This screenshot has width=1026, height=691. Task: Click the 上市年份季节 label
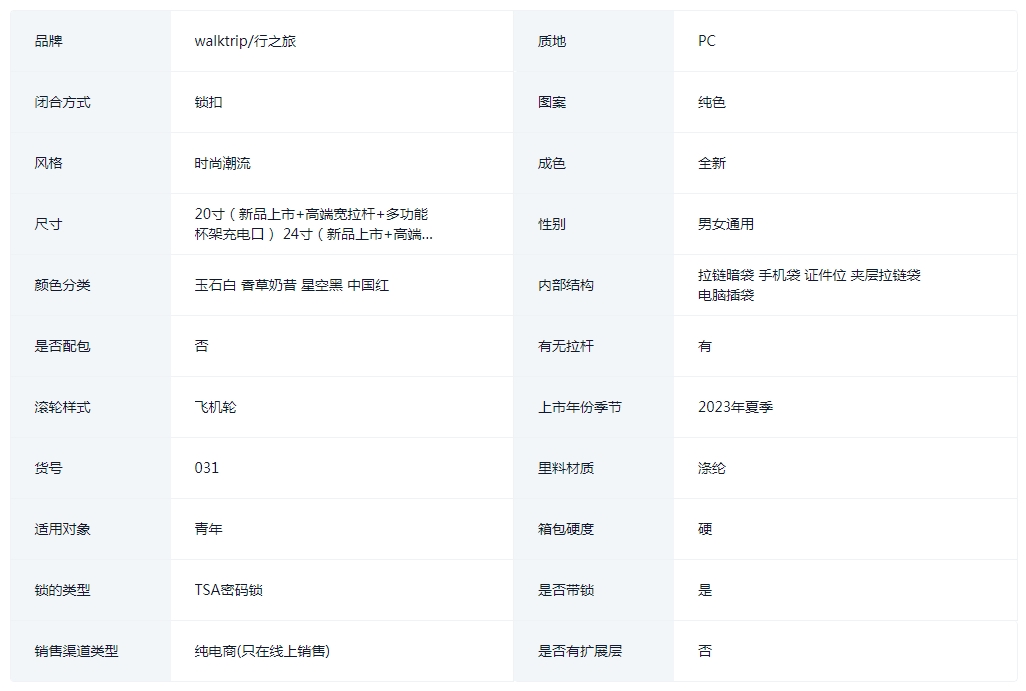(x=580, y=407)
